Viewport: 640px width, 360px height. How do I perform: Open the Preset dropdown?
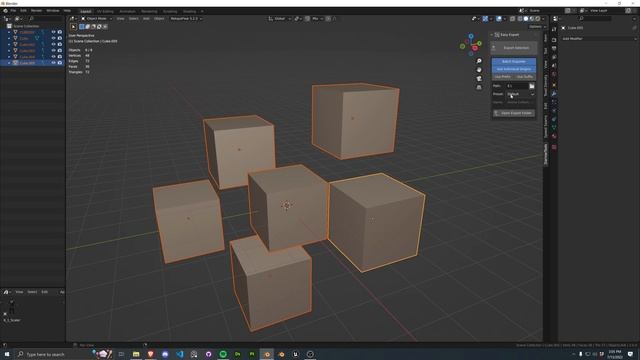click(520, 94)
